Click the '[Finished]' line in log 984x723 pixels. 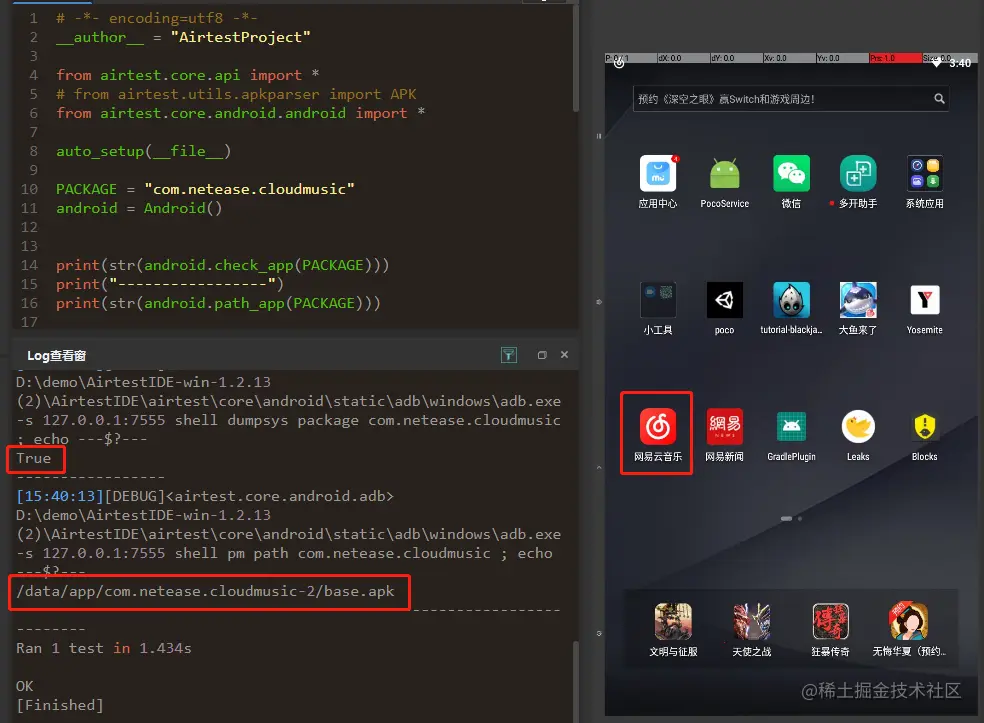(x=60, y=705)
